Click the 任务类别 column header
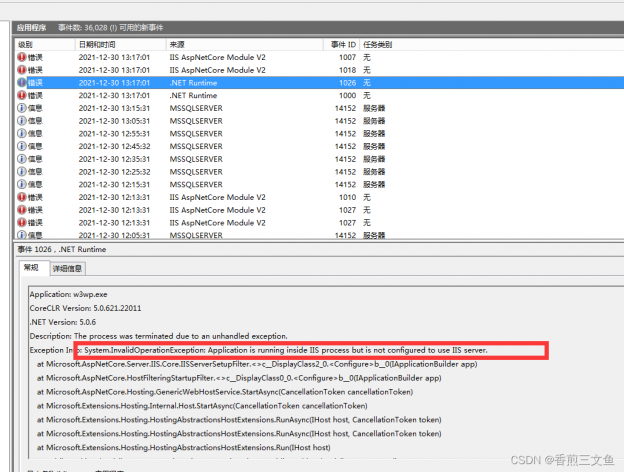 click(378, 45)
